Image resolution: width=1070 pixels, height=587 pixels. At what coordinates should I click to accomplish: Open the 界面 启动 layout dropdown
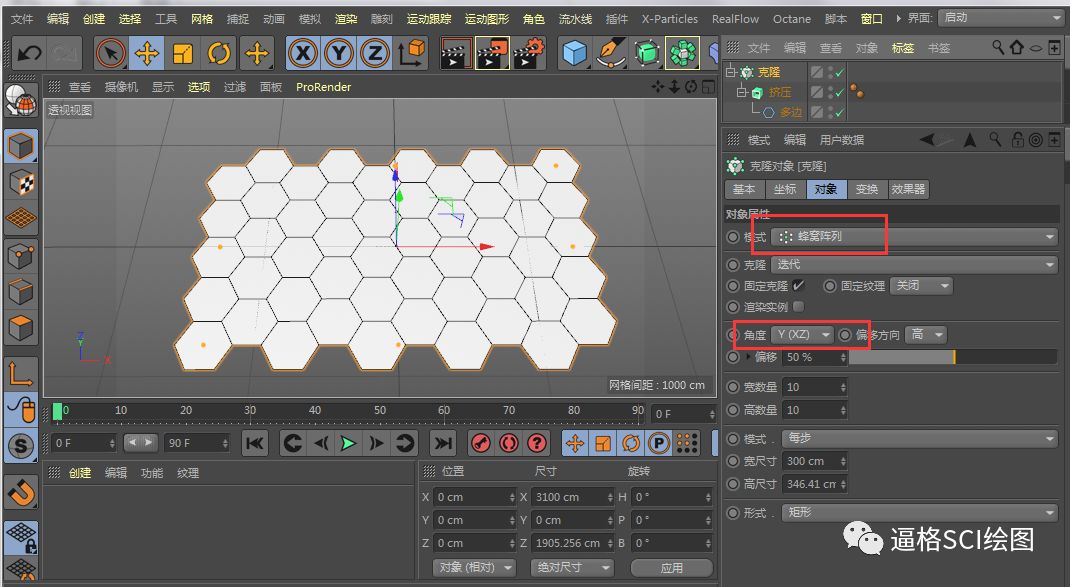(1000, 18)
